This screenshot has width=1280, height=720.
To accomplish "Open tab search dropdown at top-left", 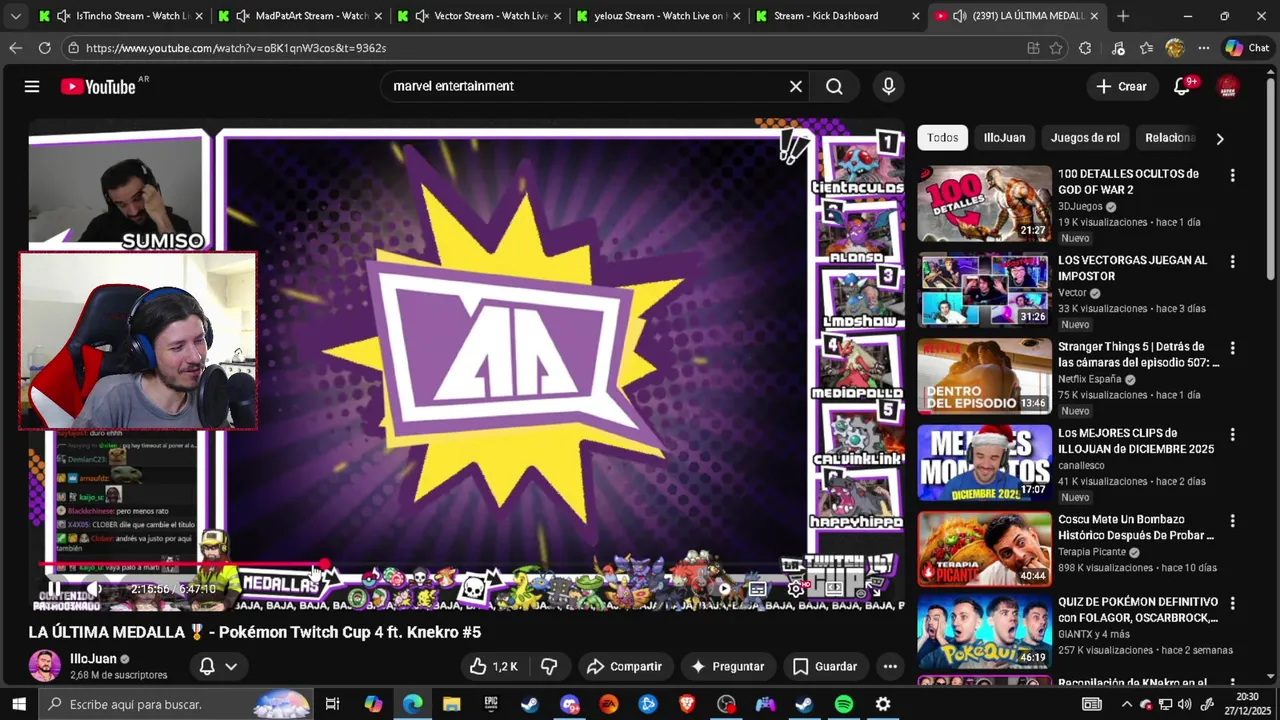I will click(x=15, y=16).
